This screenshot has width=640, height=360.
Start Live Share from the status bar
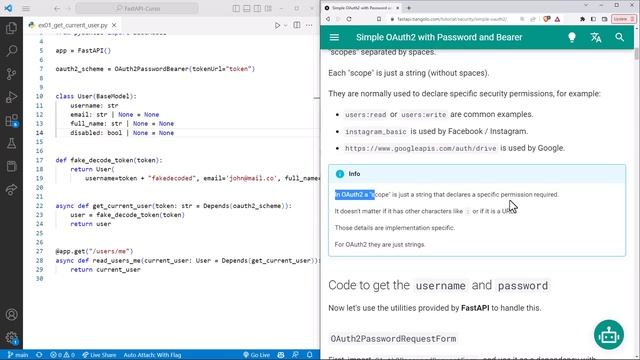[99, 355]
